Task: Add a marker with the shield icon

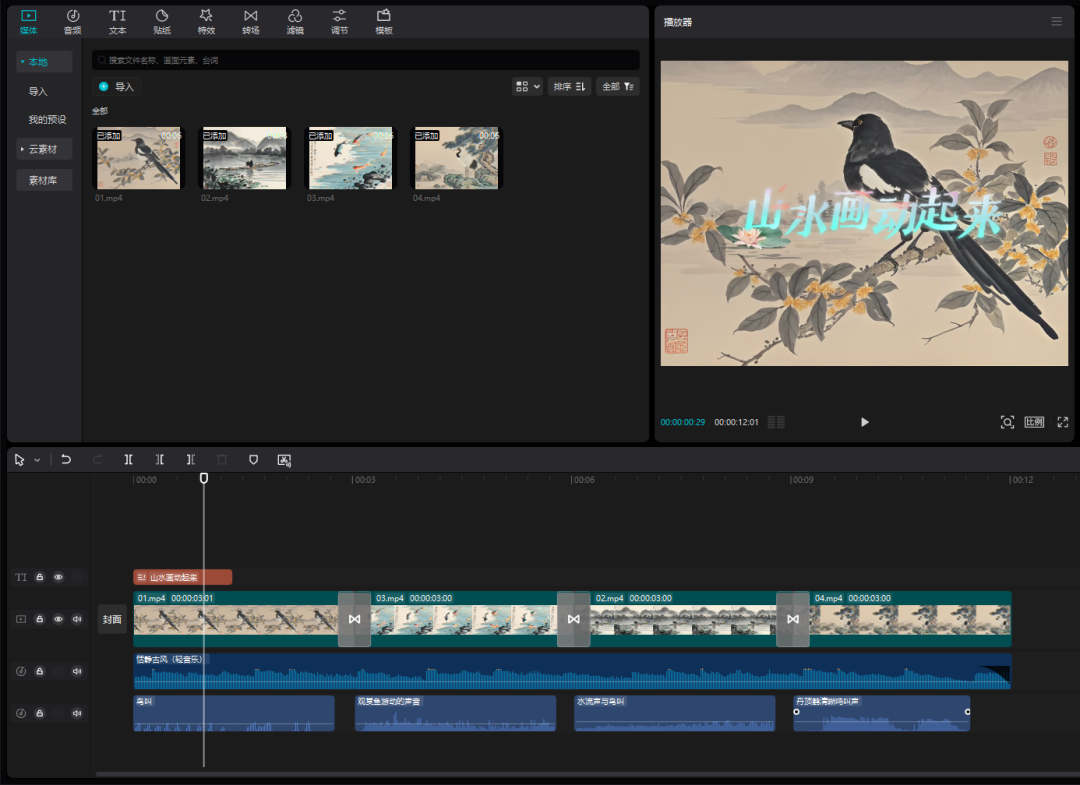Action: click(x=253, y=459)
